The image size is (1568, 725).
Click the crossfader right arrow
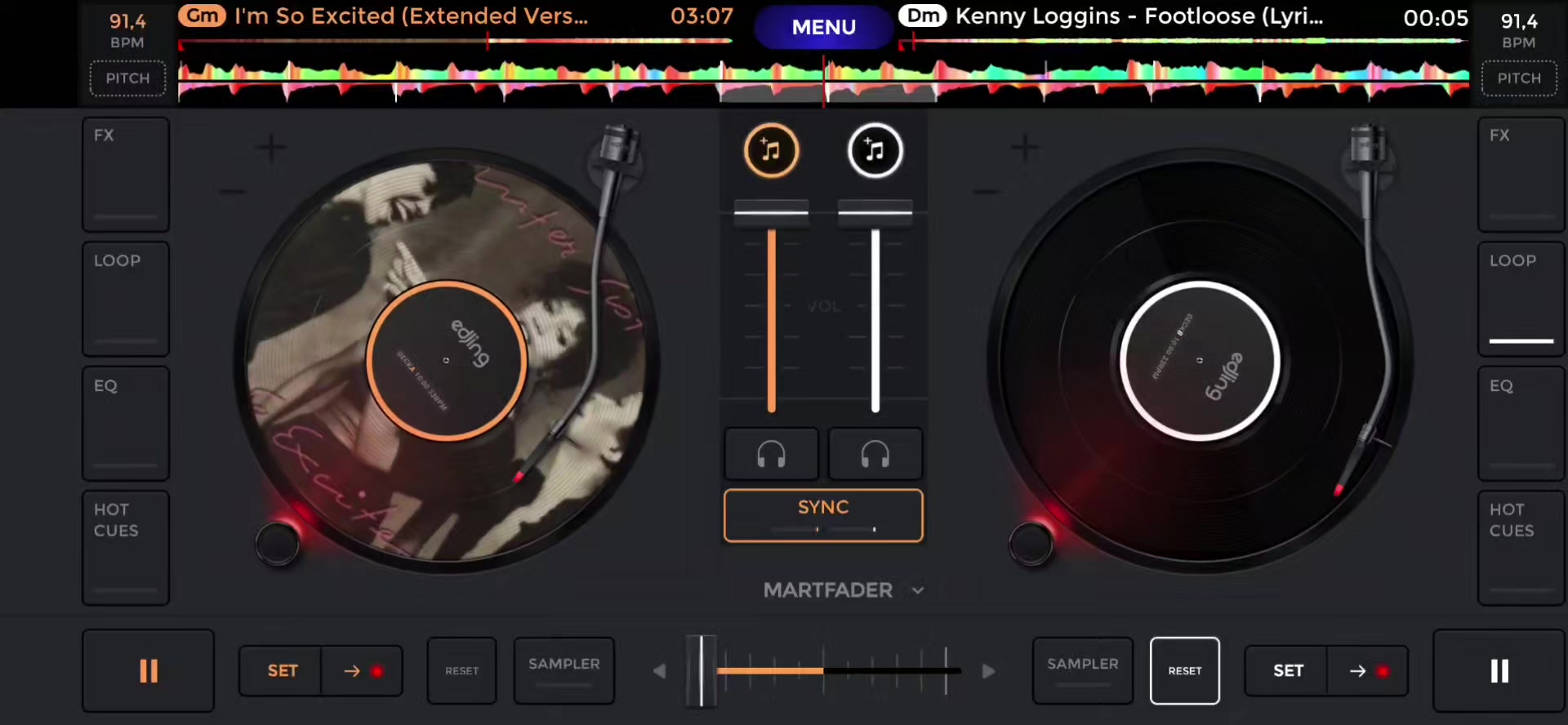click(x=988, y=671)
